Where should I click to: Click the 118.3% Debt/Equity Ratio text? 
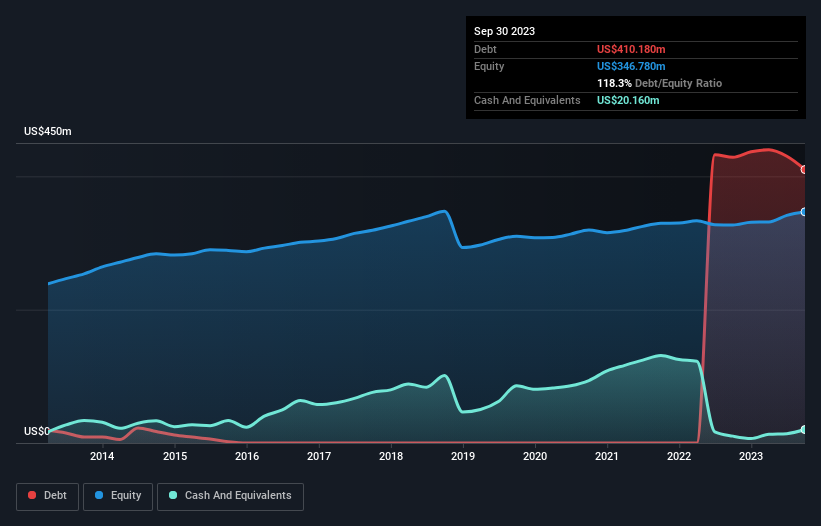point(659,83)
